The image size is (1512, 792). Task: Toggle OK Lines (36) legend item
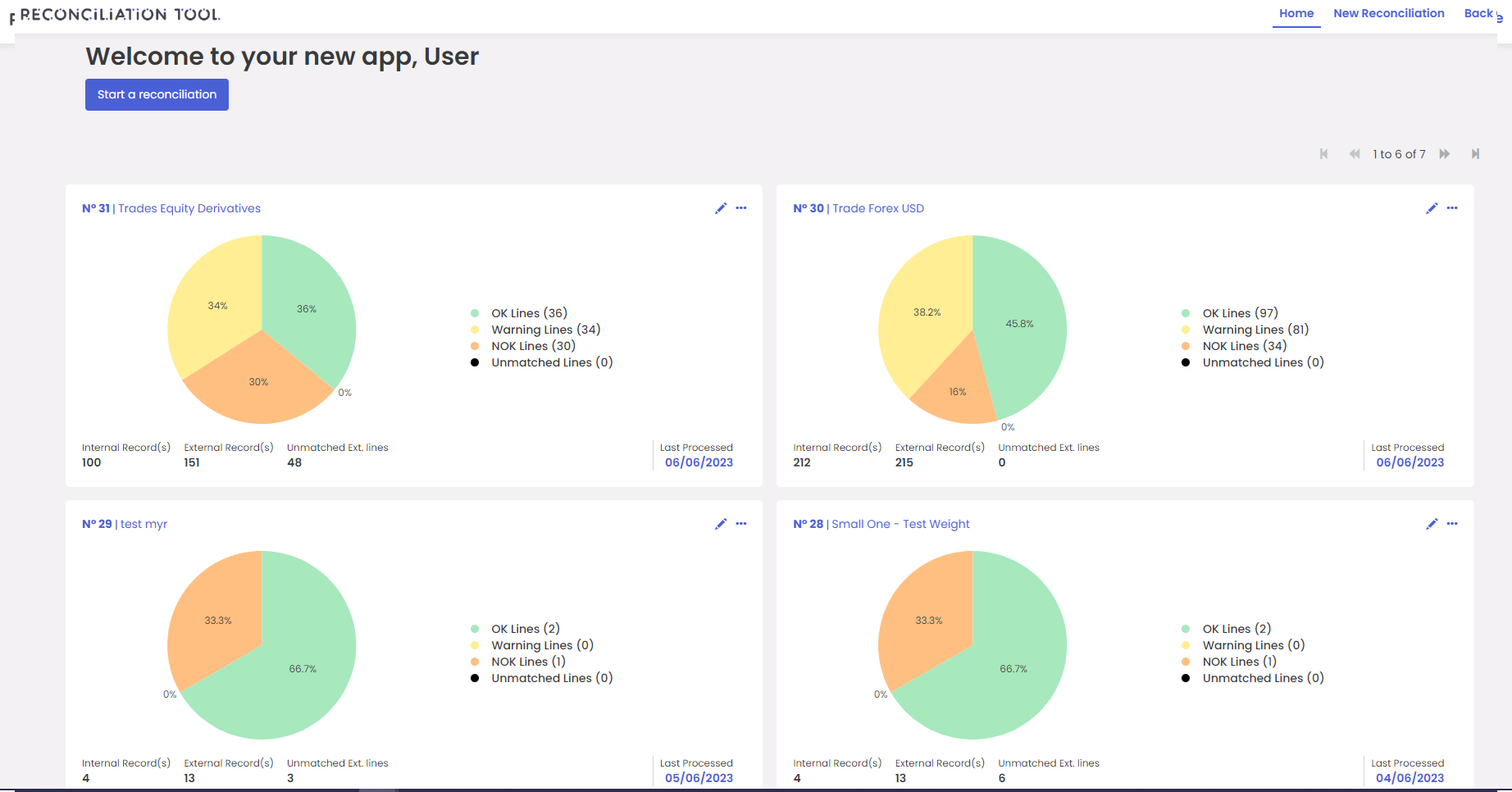(x=529, y=313)
